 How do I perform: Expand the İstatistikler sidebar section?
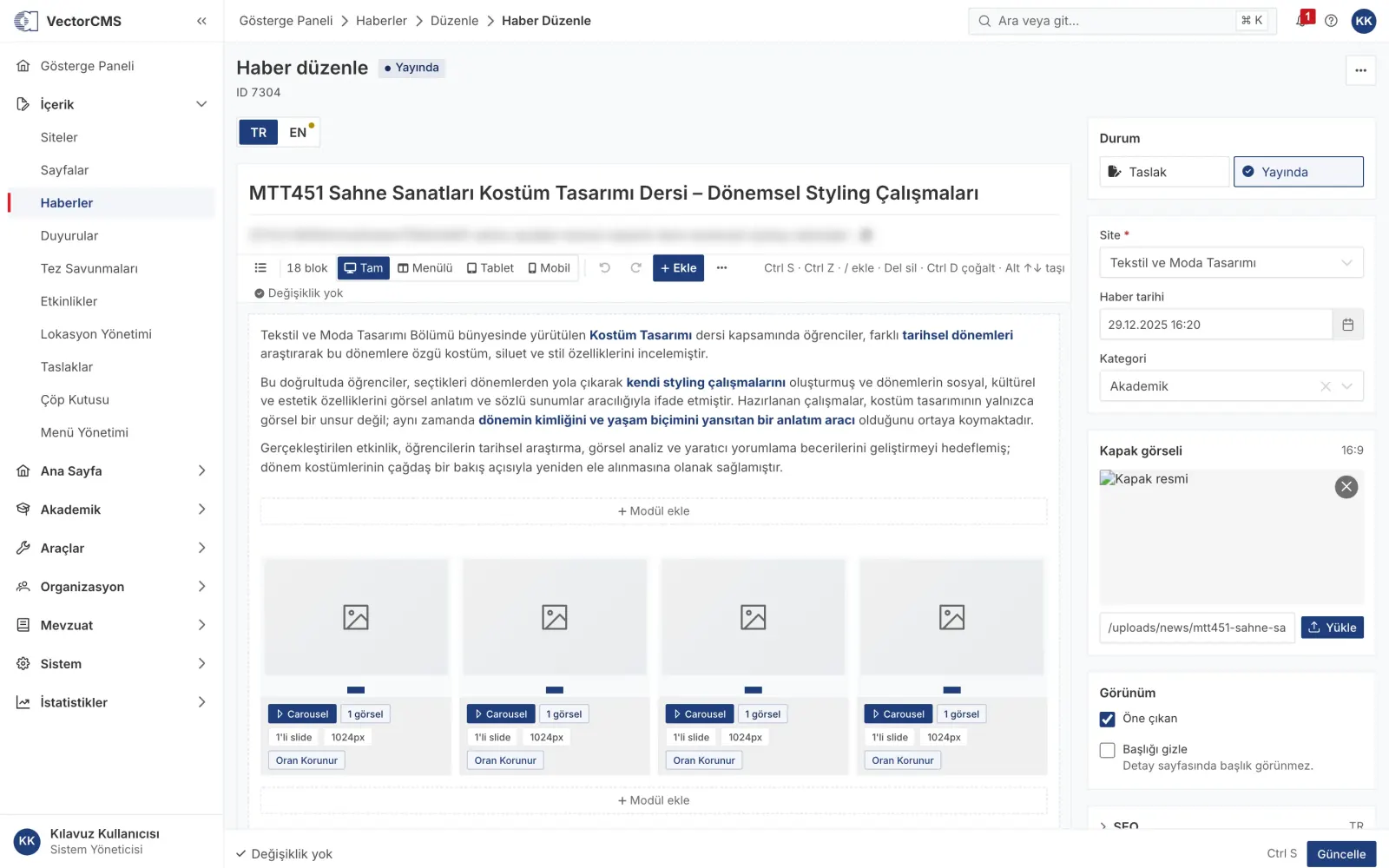point(111,702)
